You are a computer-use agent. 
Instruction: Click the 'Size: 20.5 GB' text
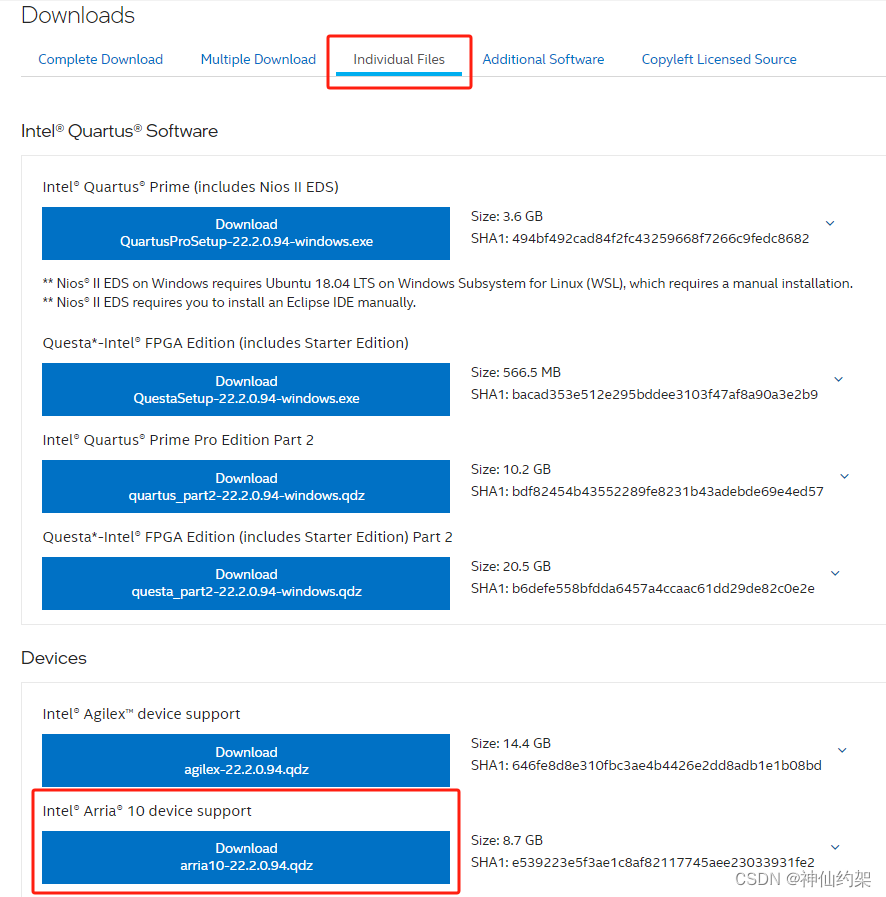511,566
